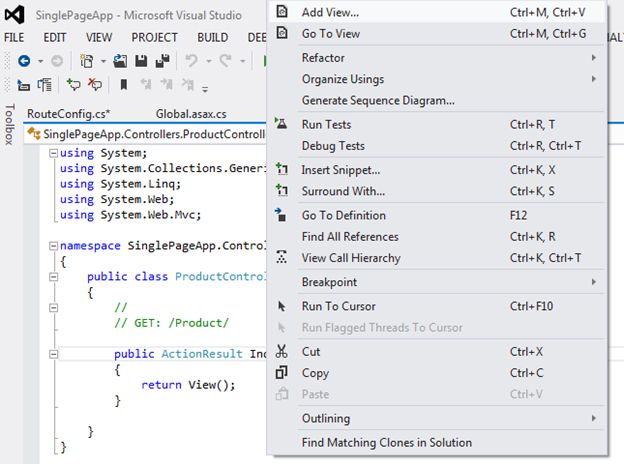This screenshot has height=464, width=624.
Task: Click the Comment Selection toolbar icon
Action: [x=74, y=85]
